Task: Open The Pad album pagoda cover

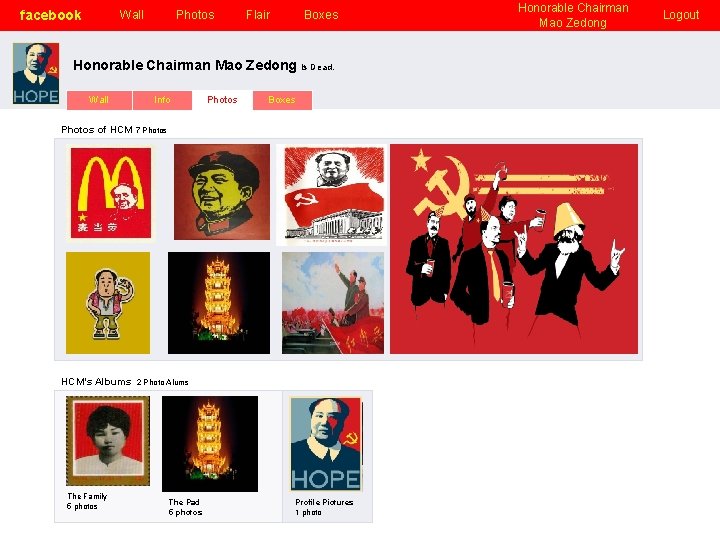Action: coord(210,444)
